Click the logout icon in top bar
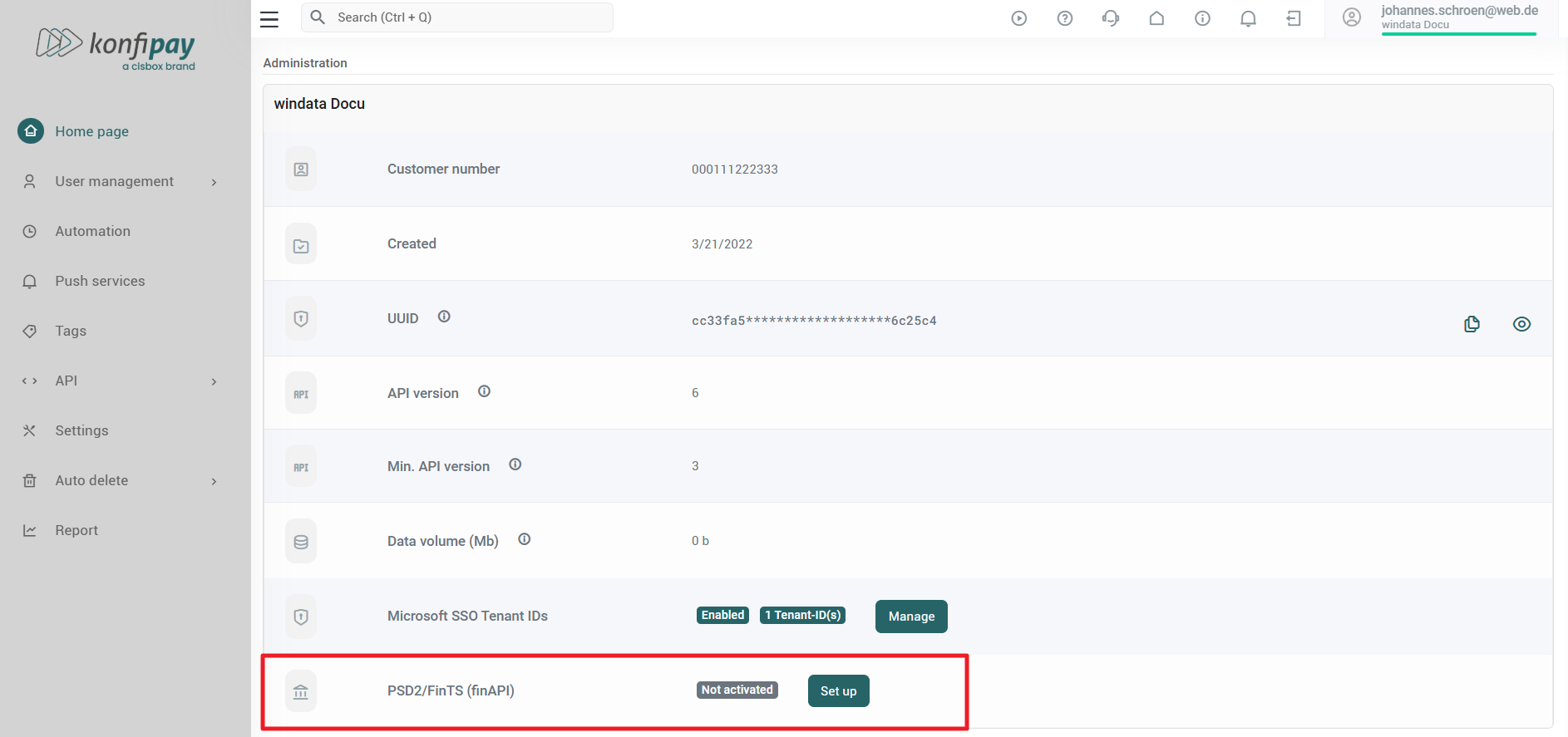This screenshot has width=1568, height=737. click(1294, 18)
